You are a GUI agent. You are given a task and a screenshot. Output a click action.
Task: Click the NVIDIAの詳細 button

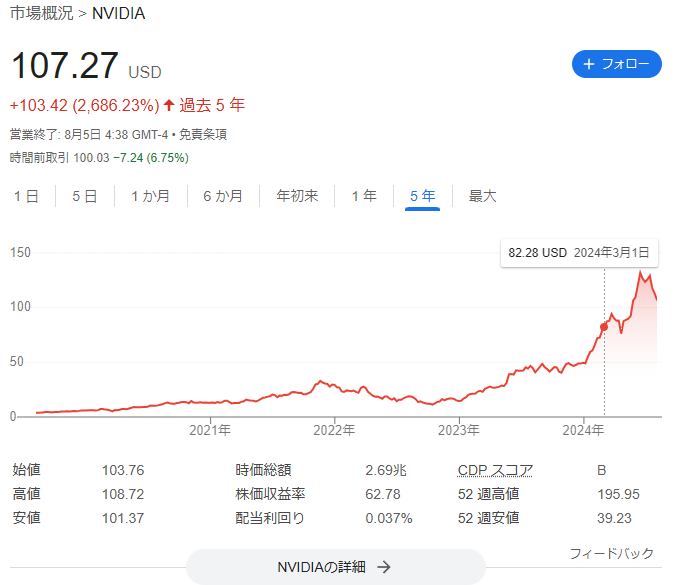coord(336,567)
